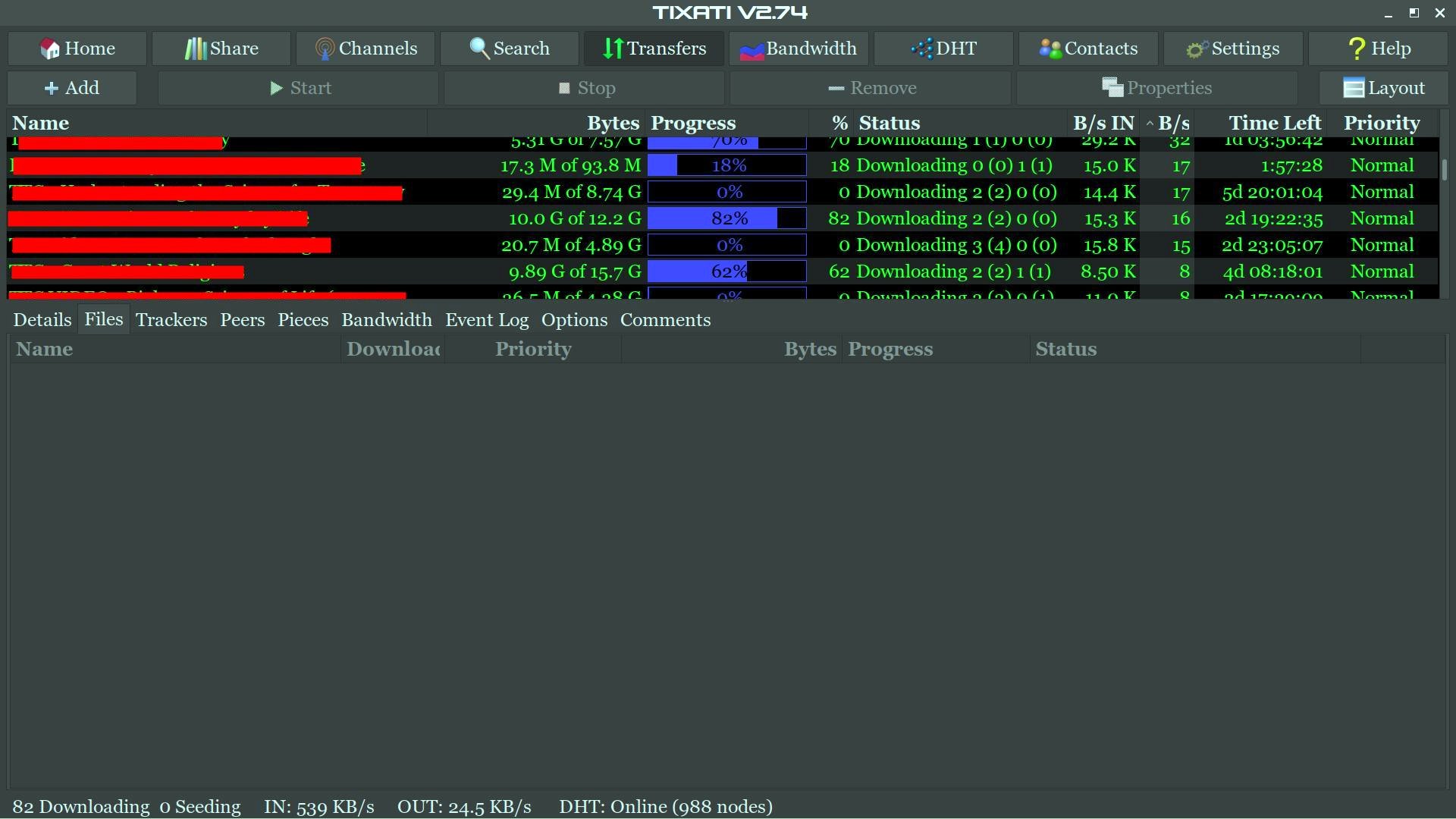Screen dimensions: 1456x819
Task: Switch to the Files tab
Action: pyautogui.click(x=104, y=319)
